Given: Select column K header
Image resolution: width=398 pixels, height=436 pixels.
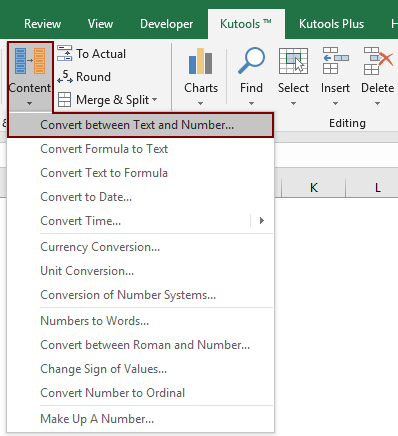Looking at the screenshot, I should [314, 188].
